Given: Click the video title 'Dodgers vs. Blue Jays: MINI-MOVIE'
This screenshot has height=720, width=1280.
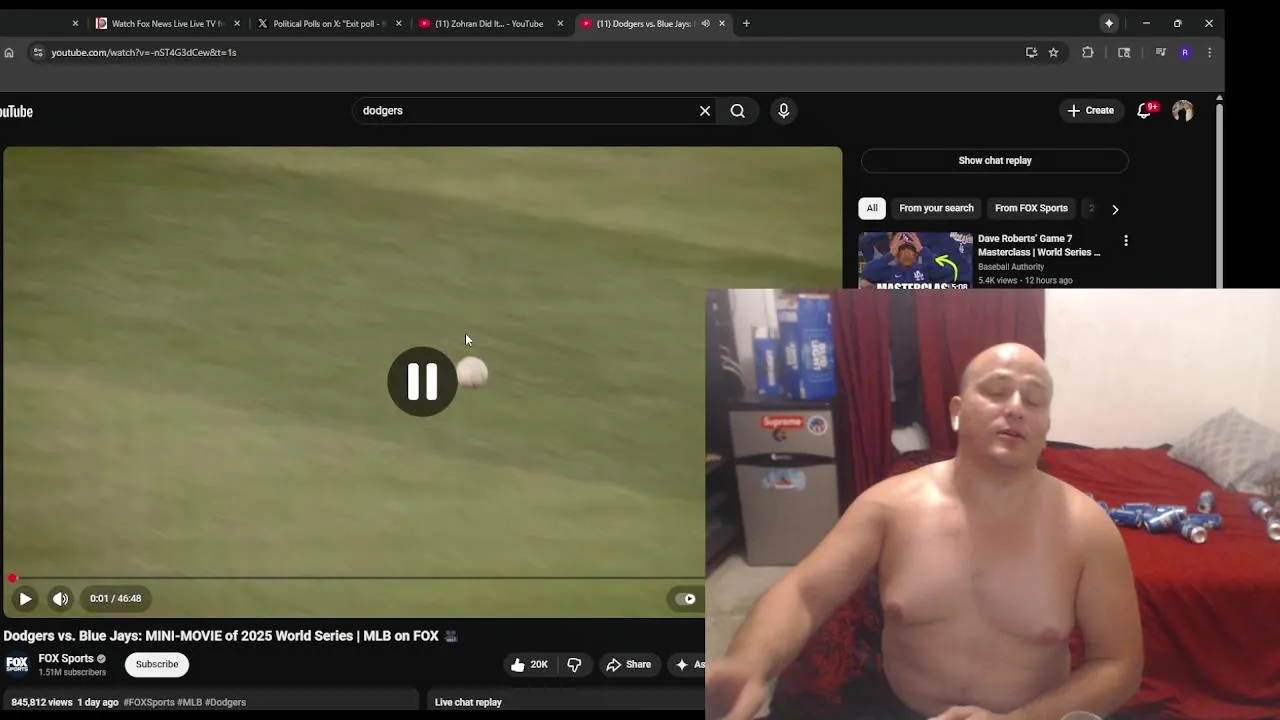Looking at the screenshot, I should (x=221, y=636).
